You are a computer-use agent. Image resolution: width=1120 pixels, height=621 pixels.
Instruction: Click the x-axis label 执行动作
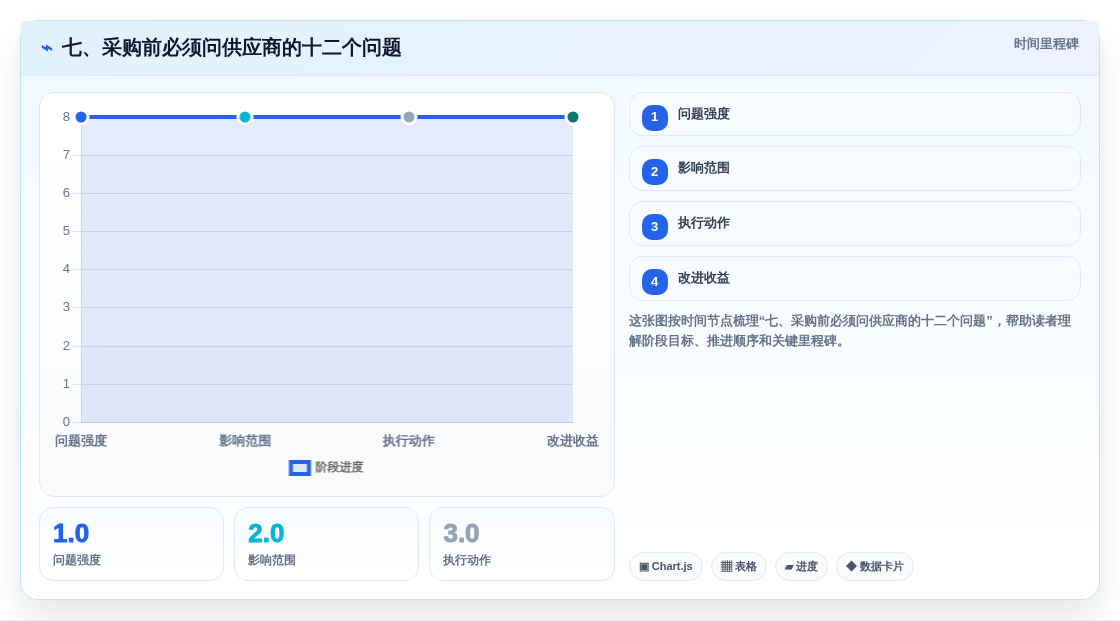coord(409,441)
